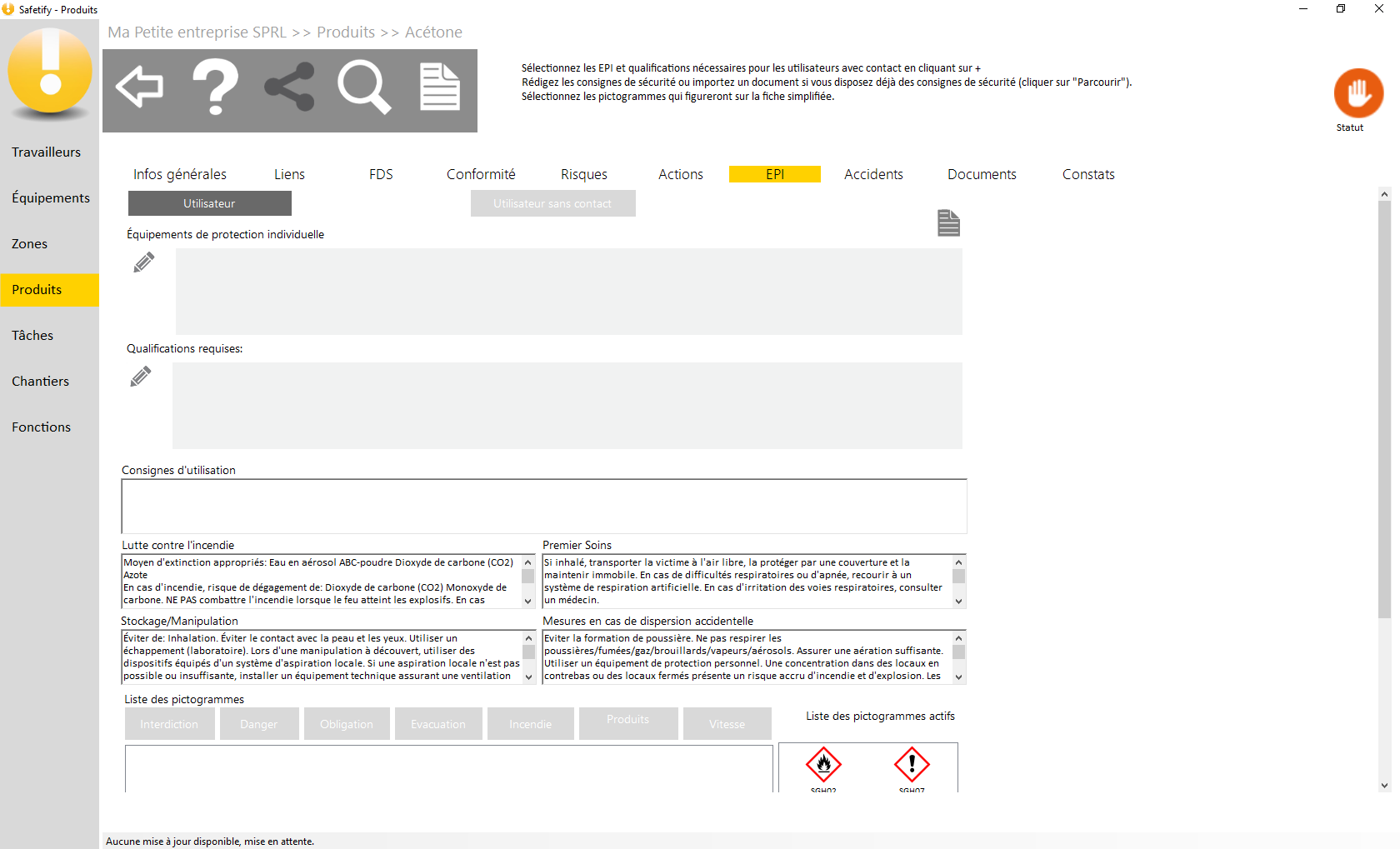Click the Acétone breadcrumb label
1400x849 pixels.
(433, 32)
